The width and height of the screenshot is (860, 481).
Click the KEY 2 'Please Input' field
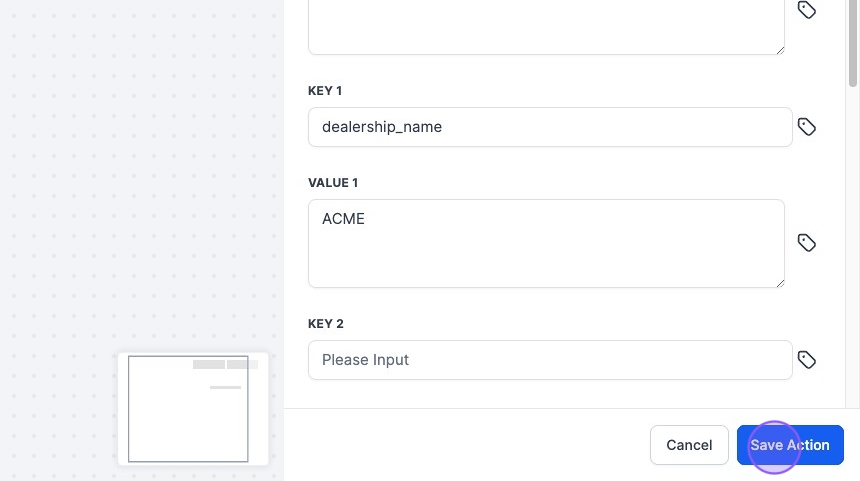[x=549, y=360]
